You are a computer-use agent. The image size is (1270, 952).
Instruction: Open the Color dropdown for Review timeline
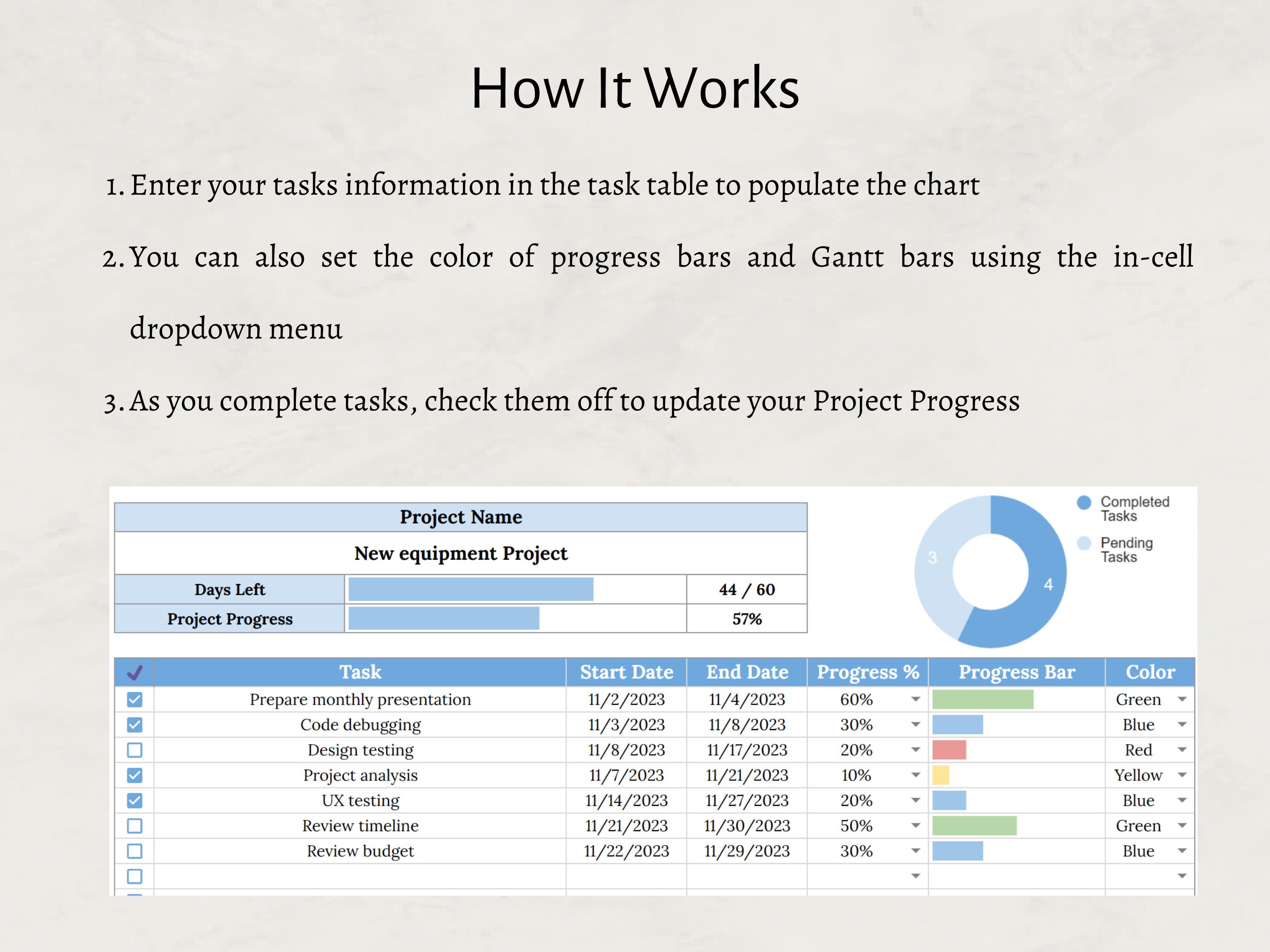pyautogui.click(x=1182, y=825)
